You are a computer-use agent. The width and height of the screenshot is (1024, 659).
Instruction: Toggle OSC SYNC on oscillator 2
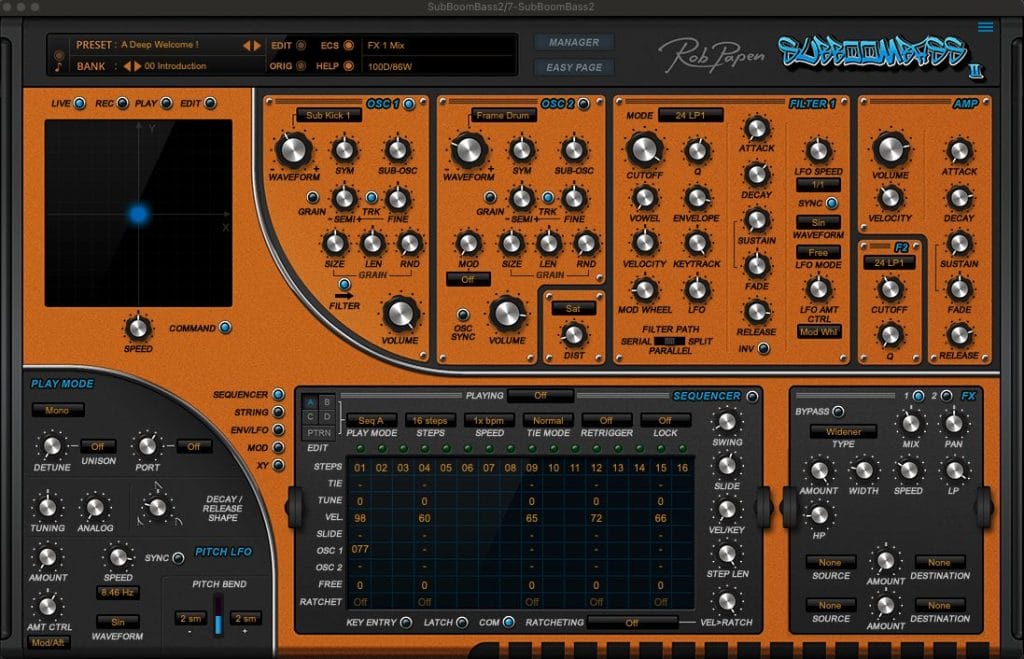462,315
